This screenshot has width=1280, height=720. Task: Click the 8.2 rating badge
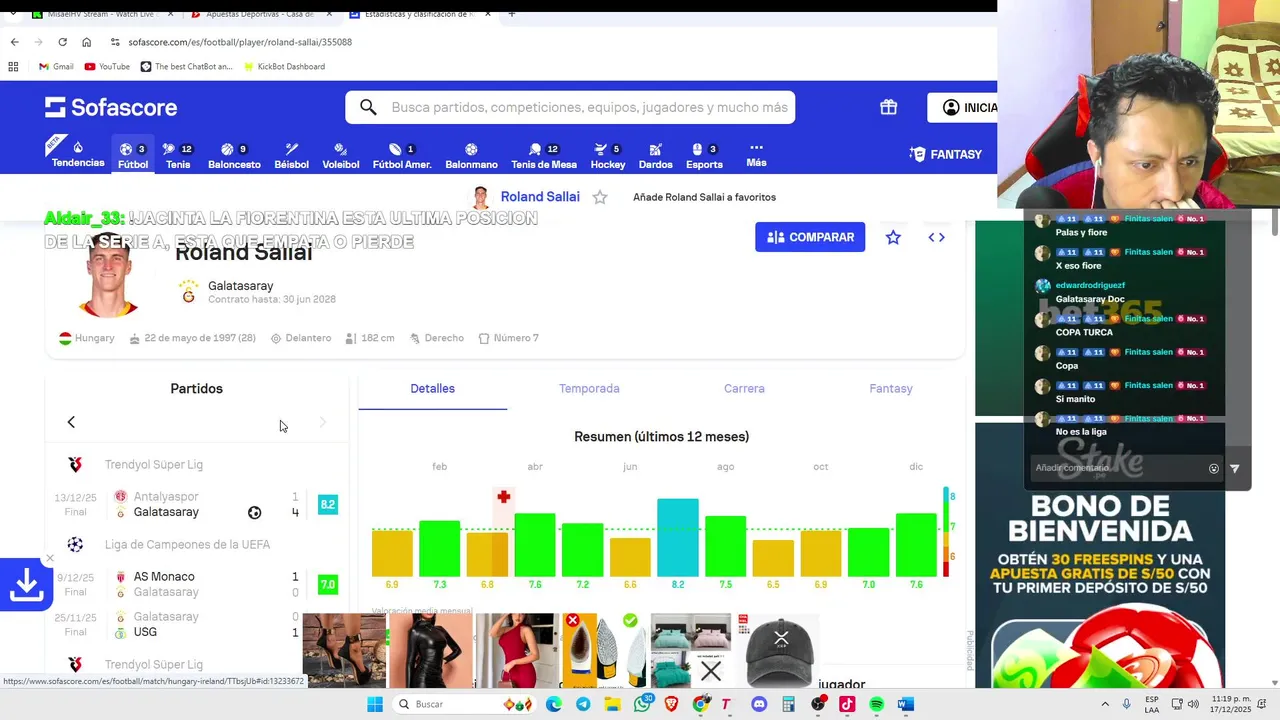pyautogui.click(x=327, y=504)
